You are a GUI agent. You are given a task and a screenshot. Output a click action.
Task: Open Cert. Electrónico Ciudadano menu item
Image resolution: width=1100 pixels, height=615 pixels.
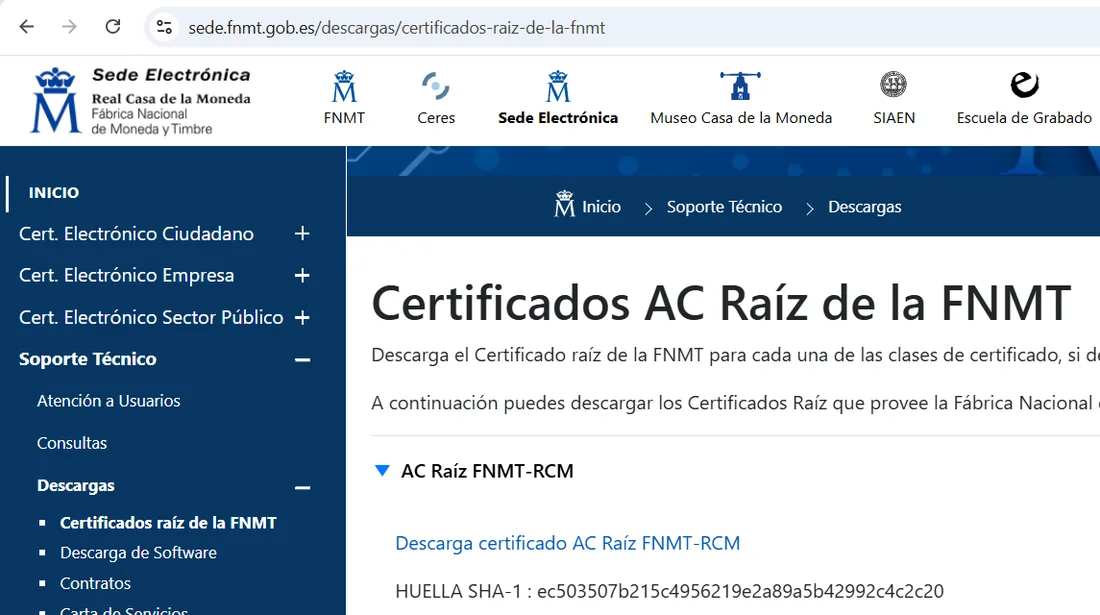(x=136, y=234)
